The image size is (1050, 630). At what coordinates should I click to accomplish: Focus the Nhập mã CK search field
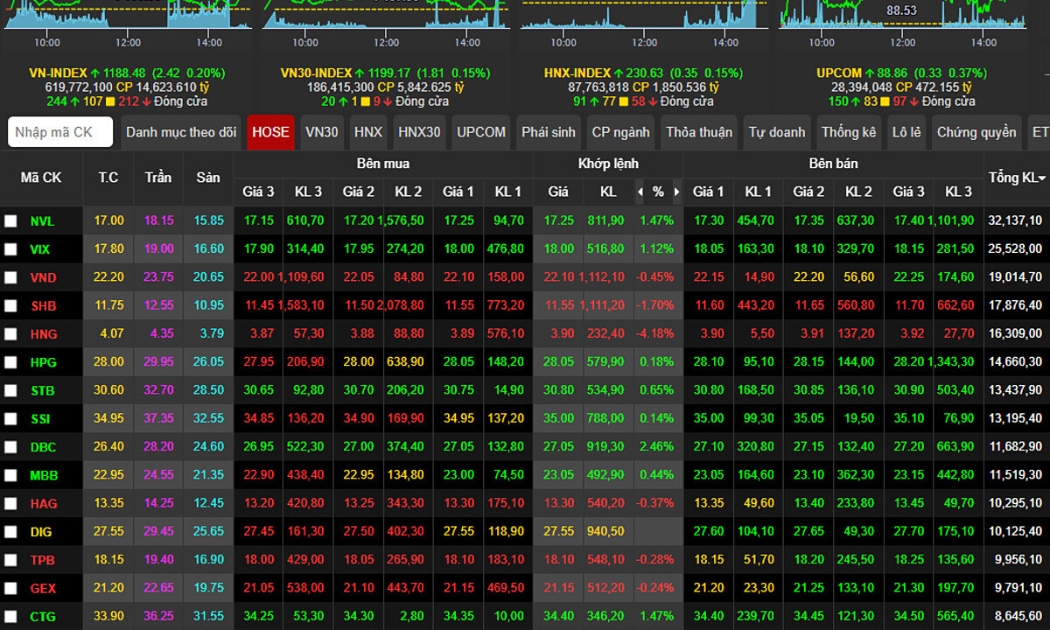coord(60,132)
